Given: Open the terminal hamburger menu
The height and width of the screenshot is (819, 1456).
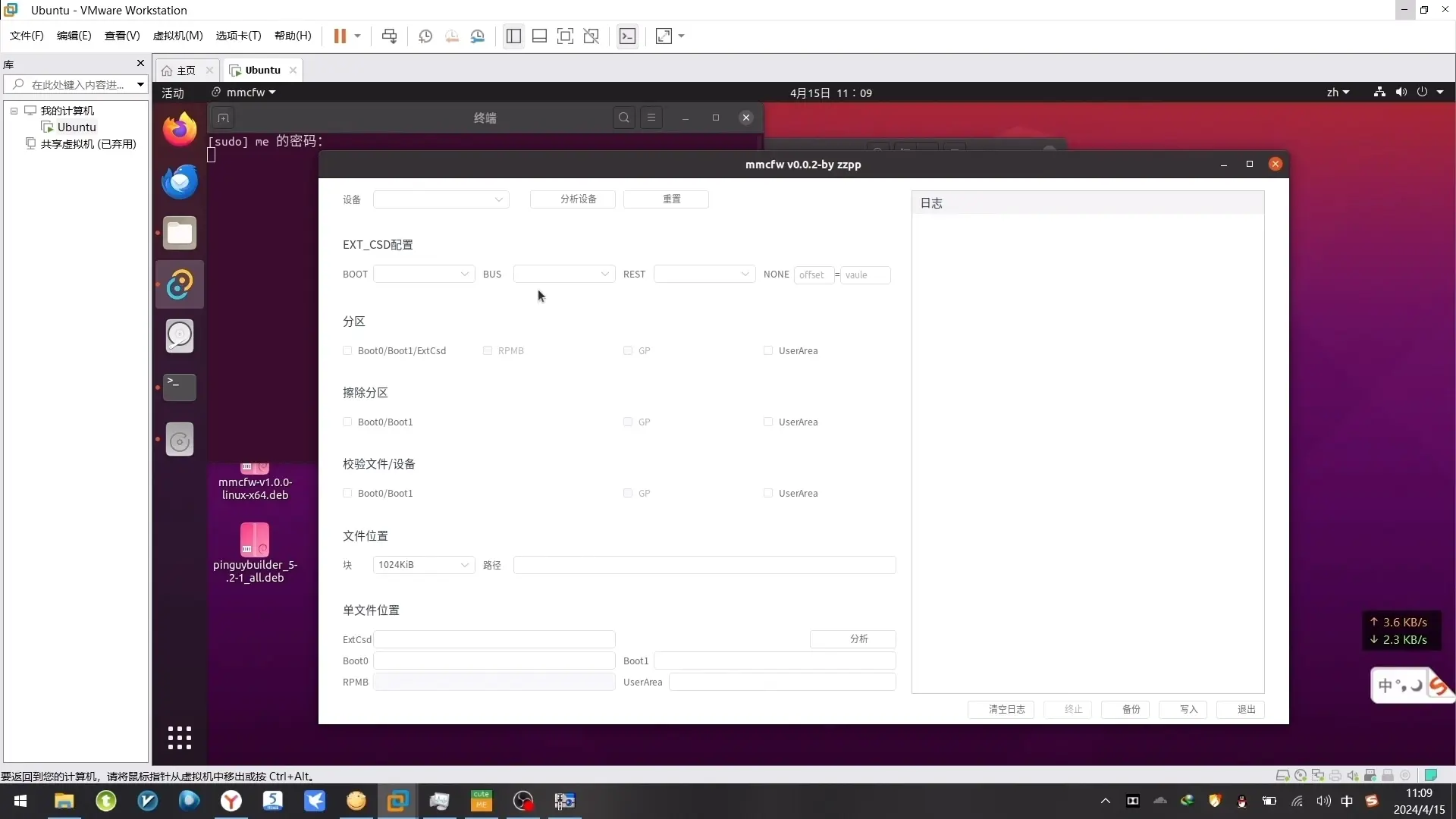Looking at the screenshot, I should click(x=651, y=118).
